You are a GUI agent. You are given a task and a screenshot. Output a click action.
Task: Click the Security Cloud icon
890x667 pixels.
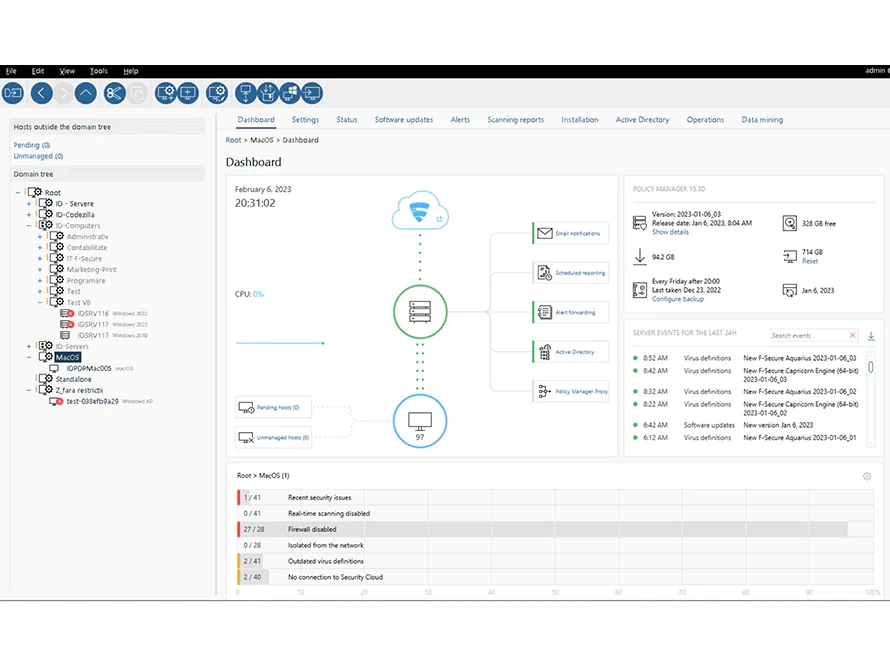click(419, 212)
